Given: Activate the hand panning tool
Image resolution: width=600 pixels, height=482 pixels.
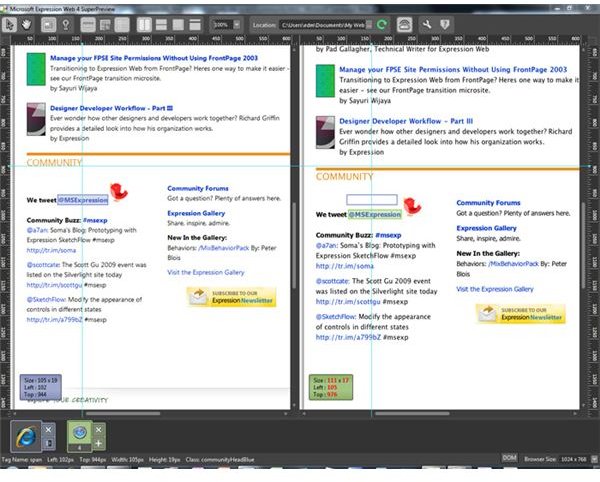Looking at the screenshot, I should coord(26,25).
